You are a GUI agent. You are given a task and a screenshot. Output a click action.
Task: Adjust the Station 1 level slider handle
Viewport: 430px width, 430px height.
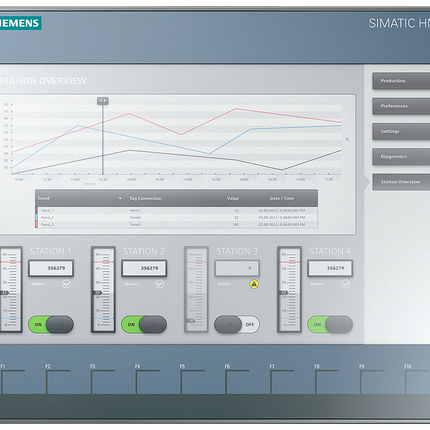pyautogui.click(x=4, y=293)
